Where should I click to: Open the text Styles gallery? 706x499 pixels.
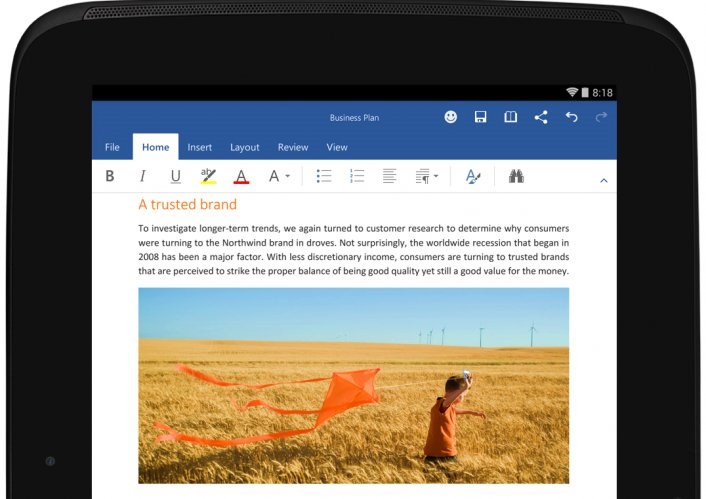coord(472,176)
